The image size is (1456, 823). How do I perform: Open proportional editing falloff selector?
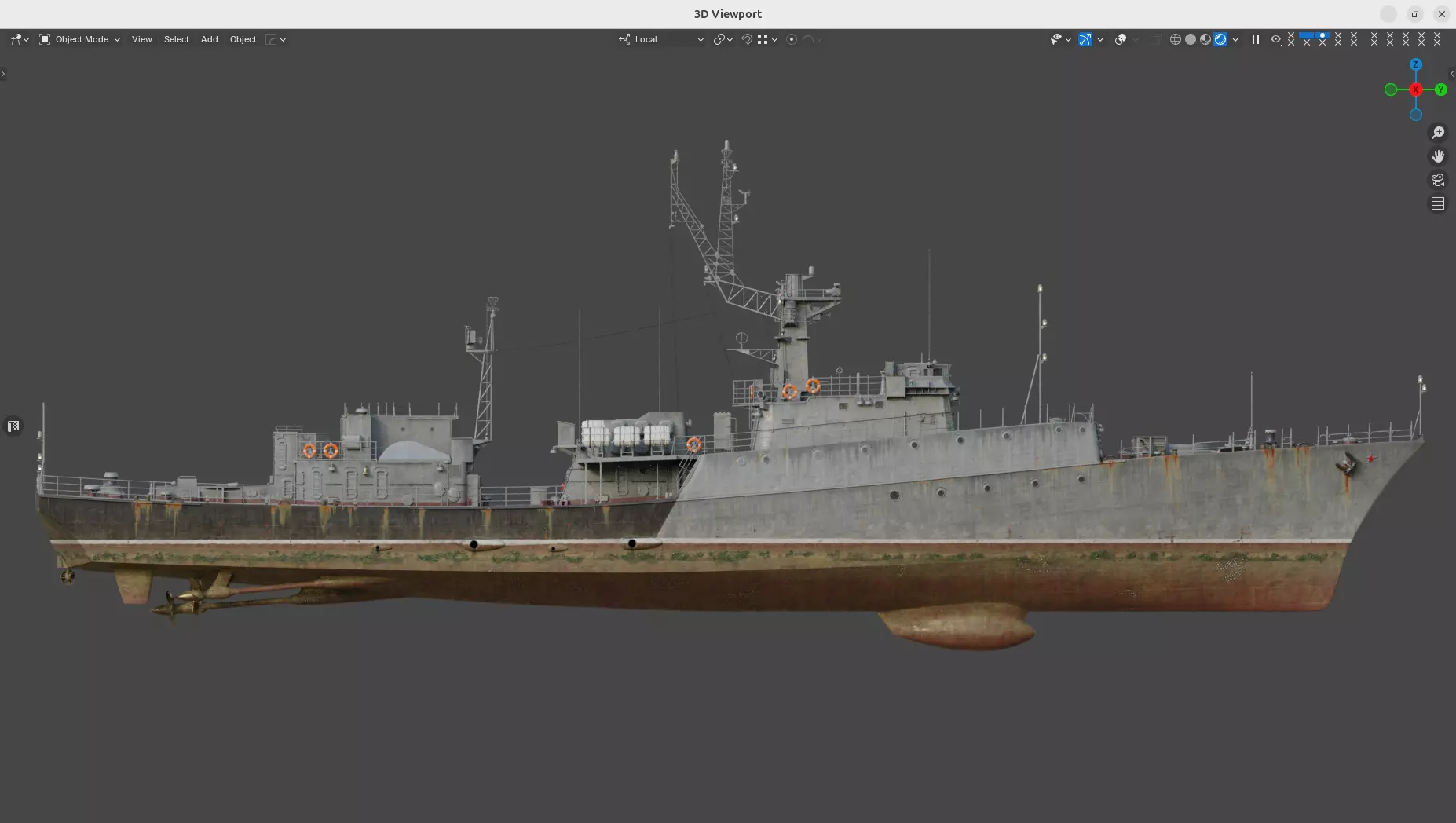click(812, 39)
